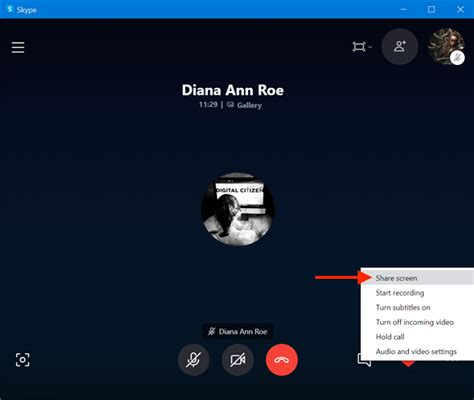
Task: Close the Skype window
Action: pyautogui.click(x=460, y=9)
